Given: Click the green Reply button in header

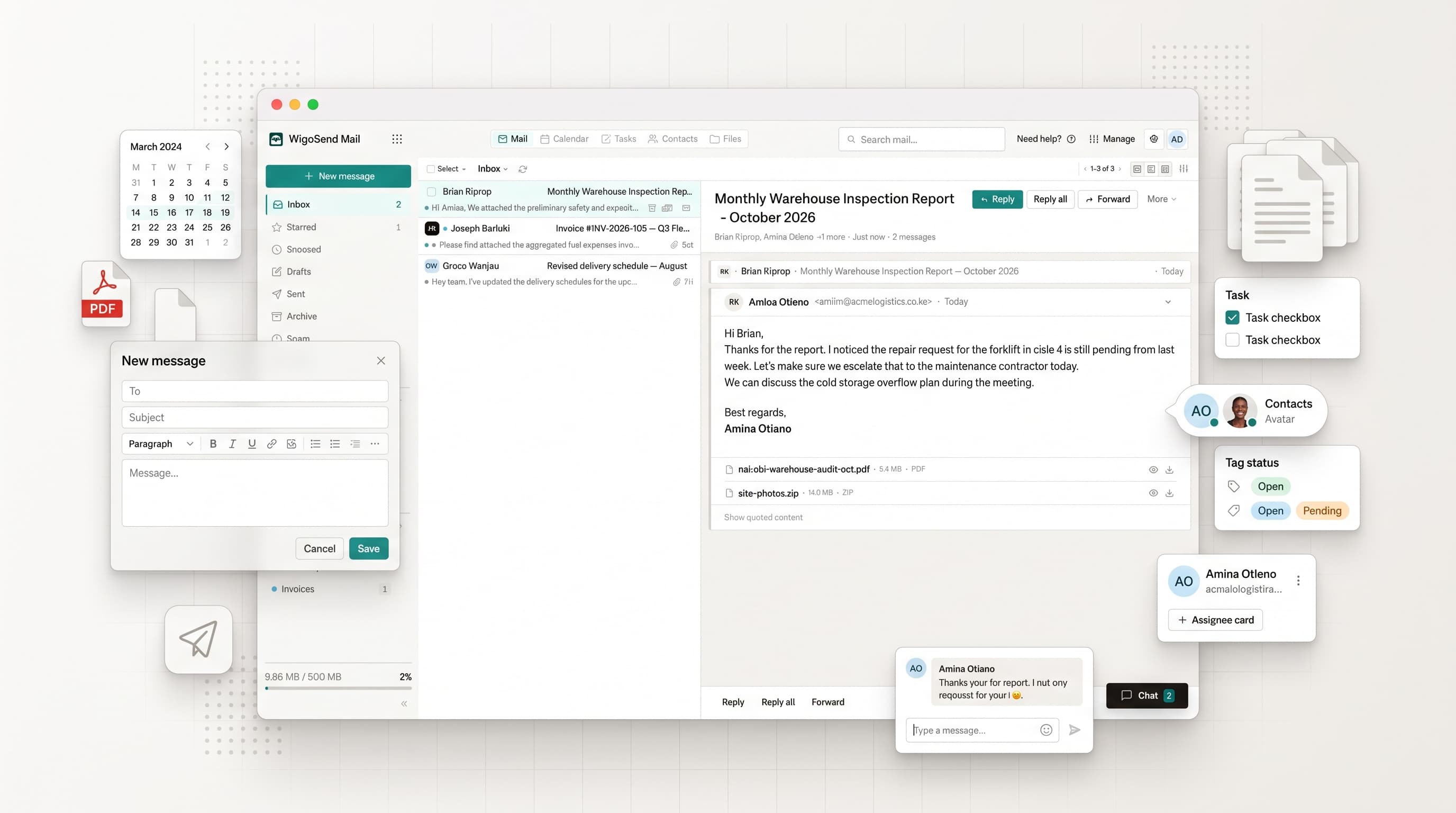Looking at the screenshot, I should 997,199.
